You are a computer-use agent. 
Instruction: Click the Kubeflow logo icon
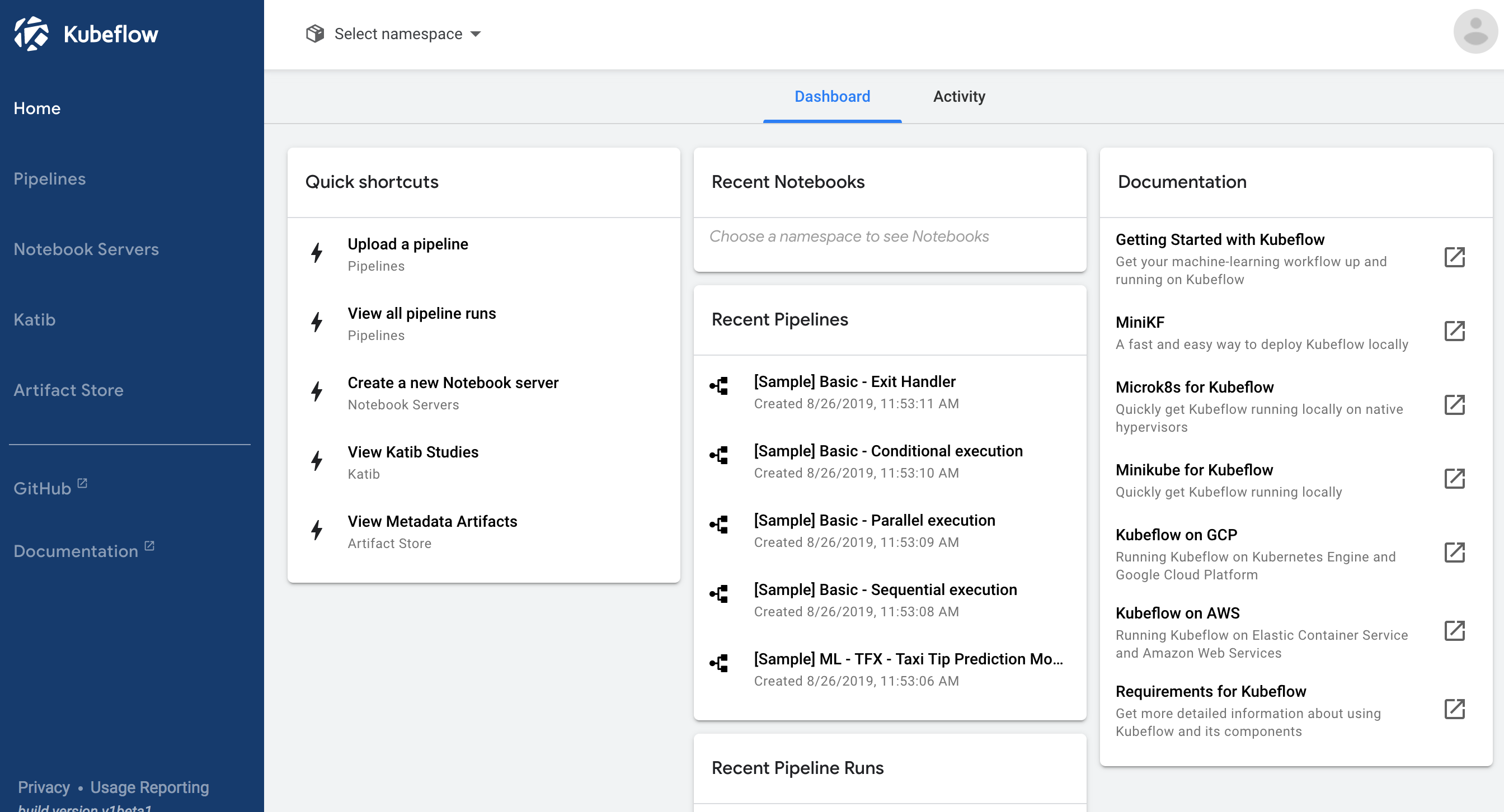[x=31, y=33]
